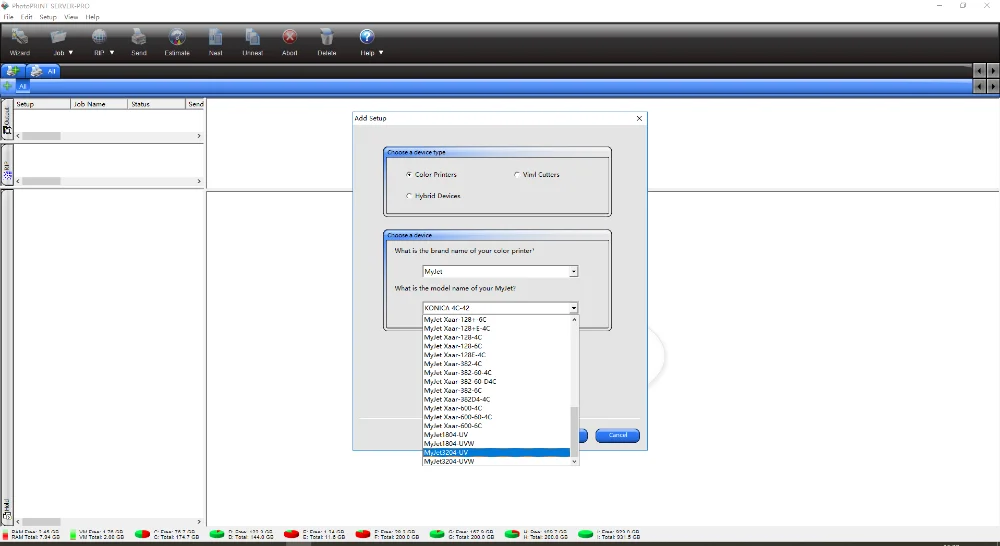Choose MyJet Xaar-600-6C in the list
Image resolution: width=1000 pixels, height=546 pixels.
(496, 425)
